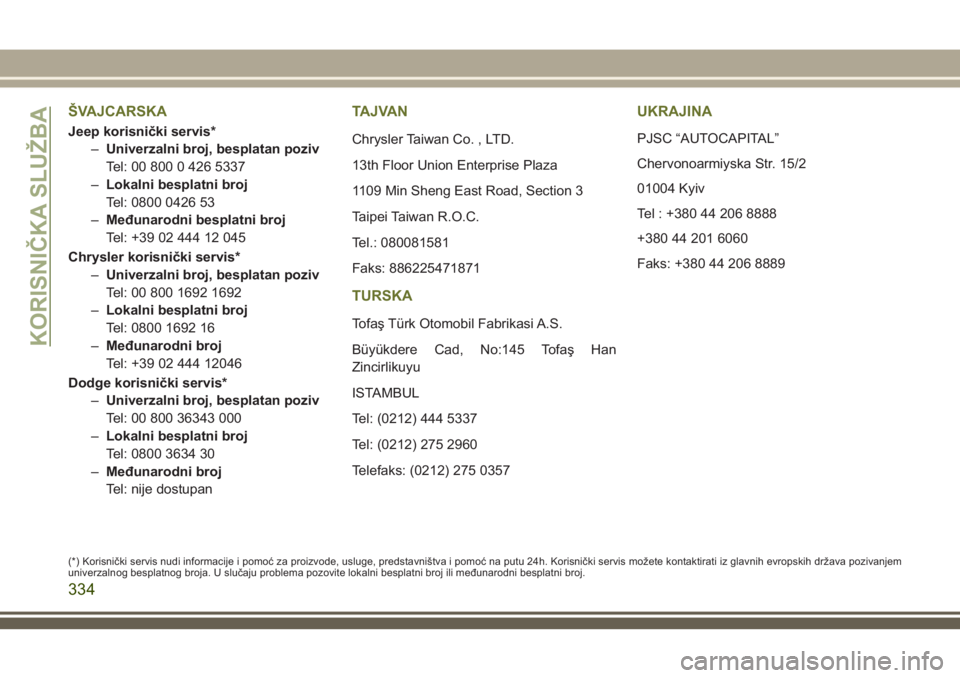Click 'Međunarodni broj' under Chrysler servis
This screenshot has height=678, width=960.
[x=163, y=345]
